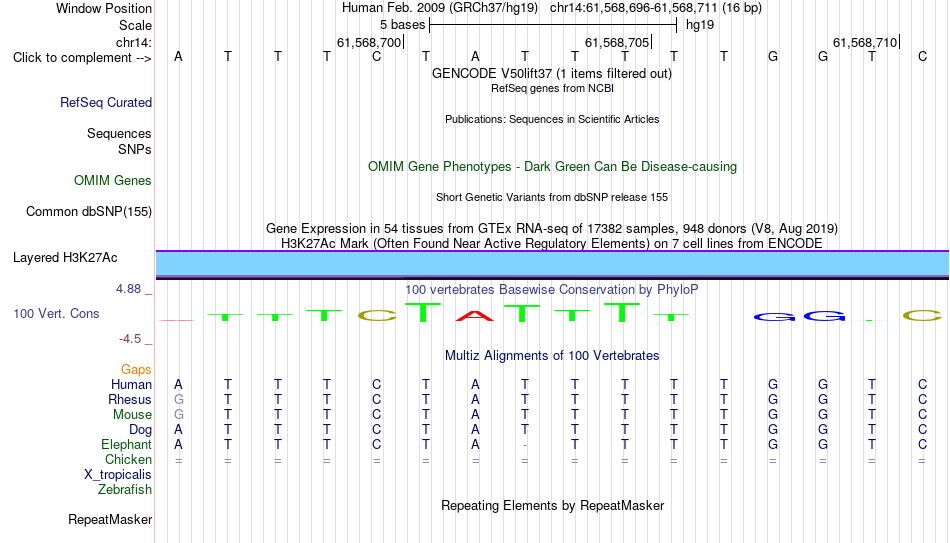The height and width of the screenshot is (543, 950).
Task: Click the gray G in the Rhesus row
Action: click(178, 400)
